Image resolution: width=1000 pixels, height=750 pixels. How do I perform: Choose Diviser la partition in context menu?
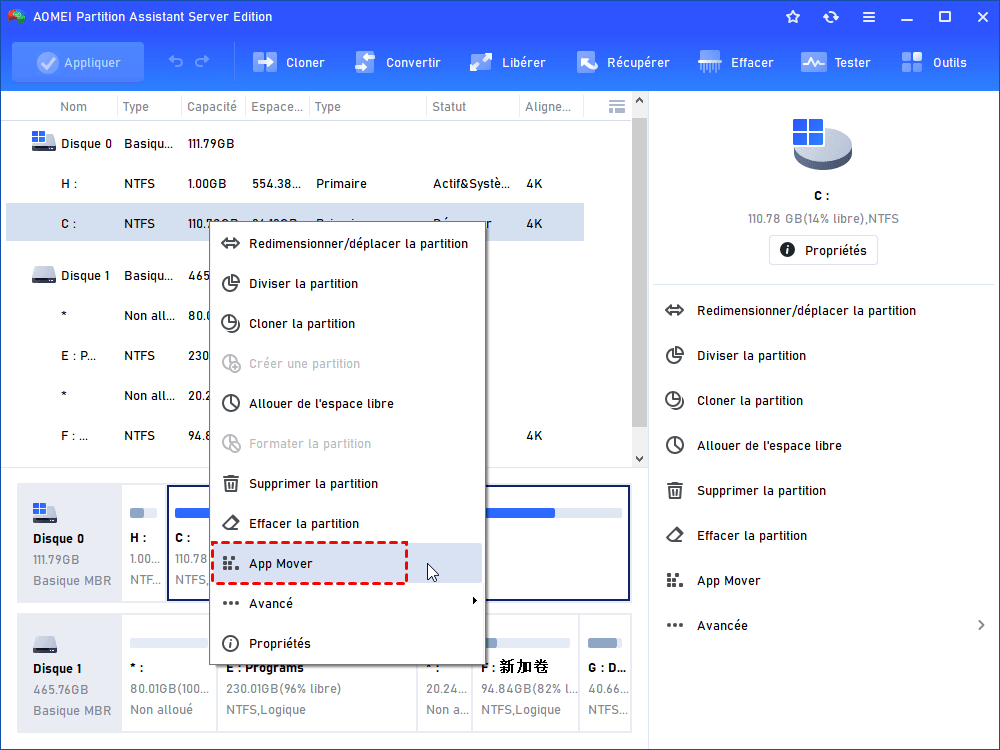click(348, 284)
